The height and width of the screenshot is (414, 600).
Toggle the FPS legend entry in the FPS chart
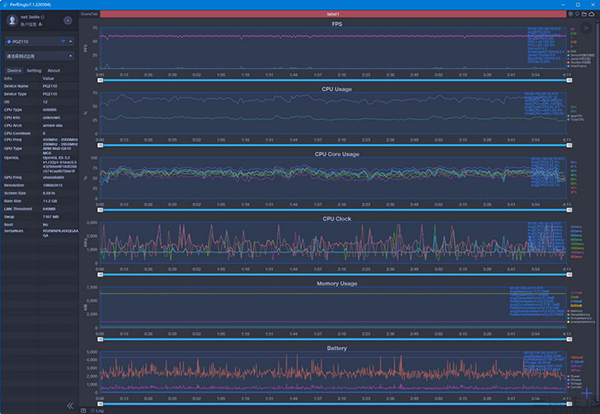point(571,50)
